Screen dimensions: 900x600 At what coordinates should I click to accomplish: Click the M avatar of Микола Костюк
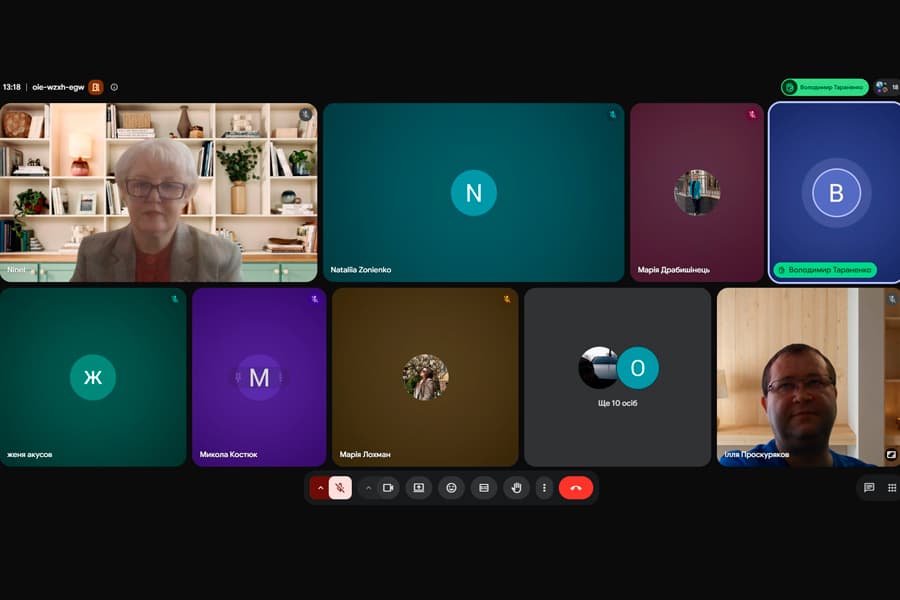[259, 377]
